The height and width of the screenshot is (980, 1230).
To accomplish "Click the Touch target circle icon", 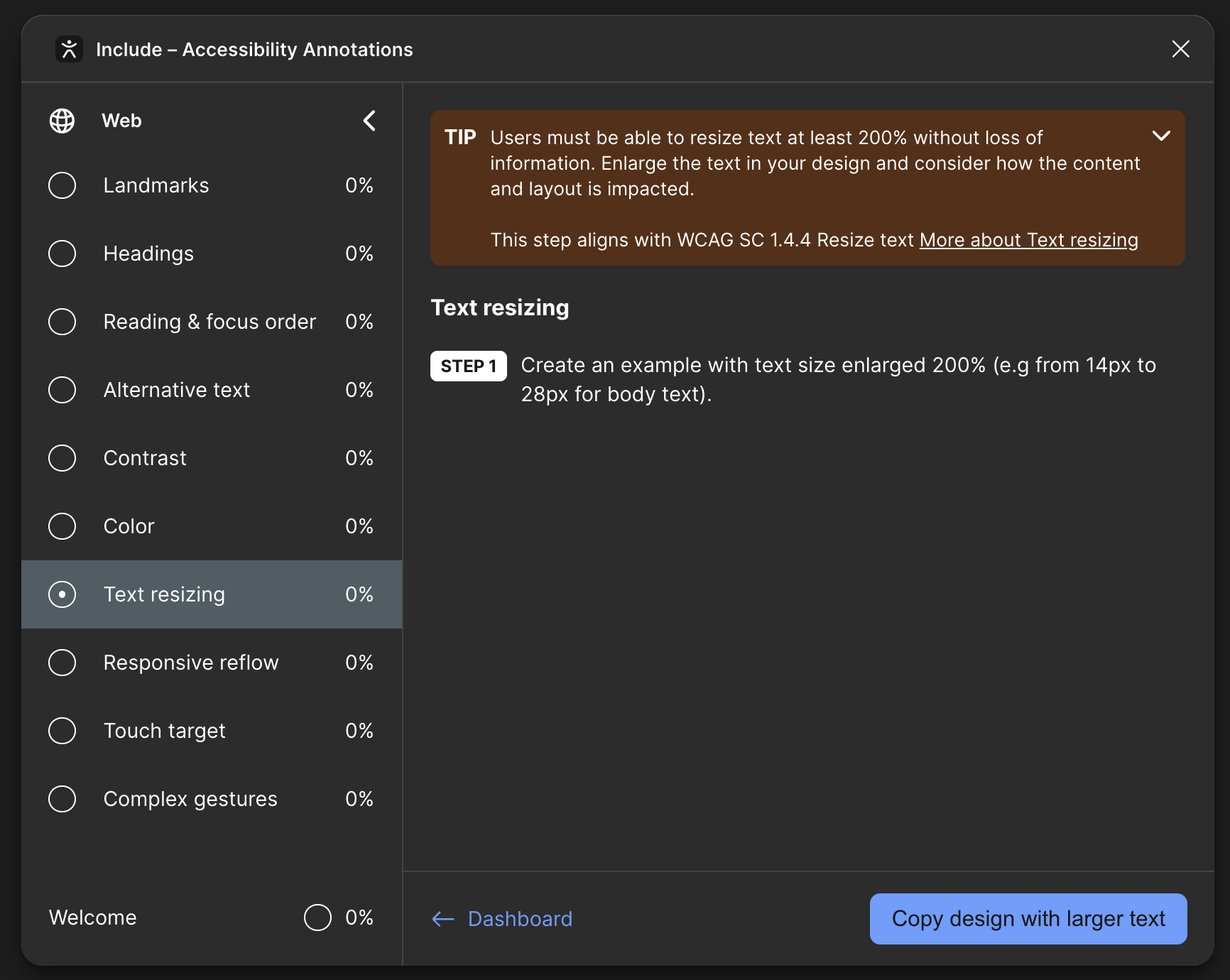I will tap(62, 731).
